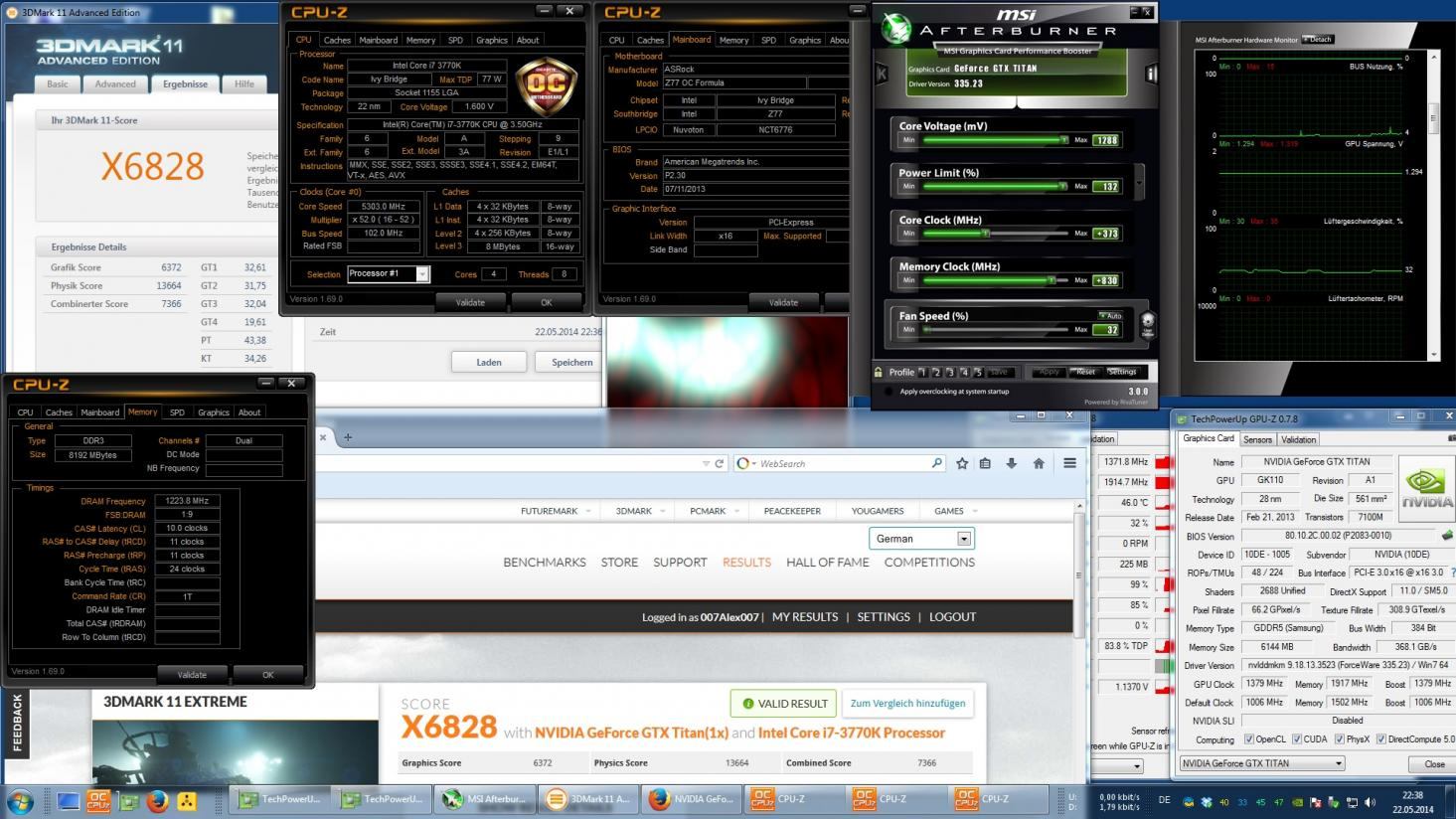Open Afterburner Settings button
Viewport: 1456px width, 819px height.
(1122, 372)
